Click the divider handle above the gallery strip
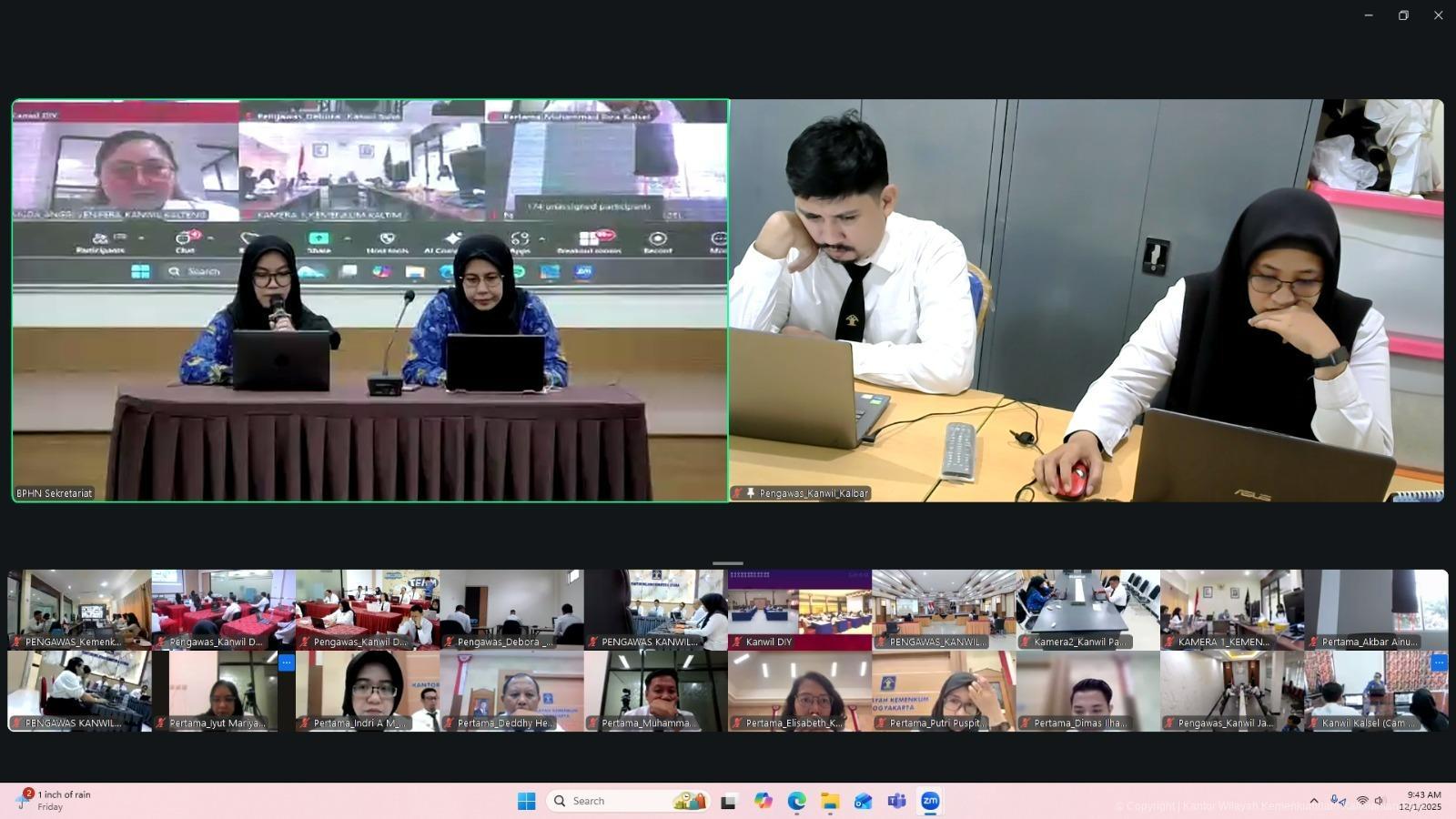The image size is (1456, 819). pos(728,563)
